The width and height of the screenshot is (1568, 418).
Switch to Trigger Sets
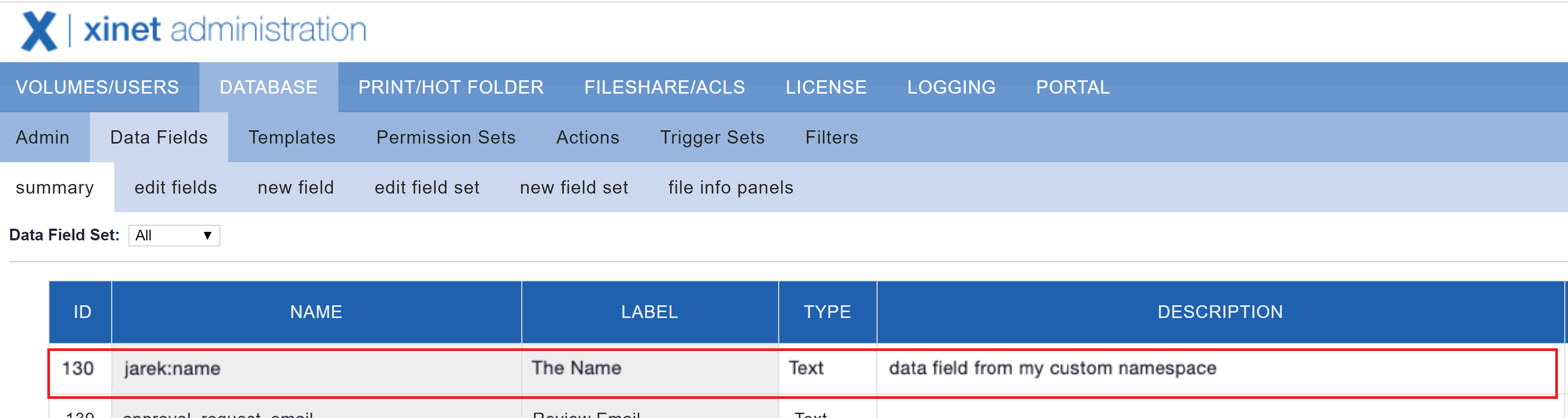(x=712, y=138)
